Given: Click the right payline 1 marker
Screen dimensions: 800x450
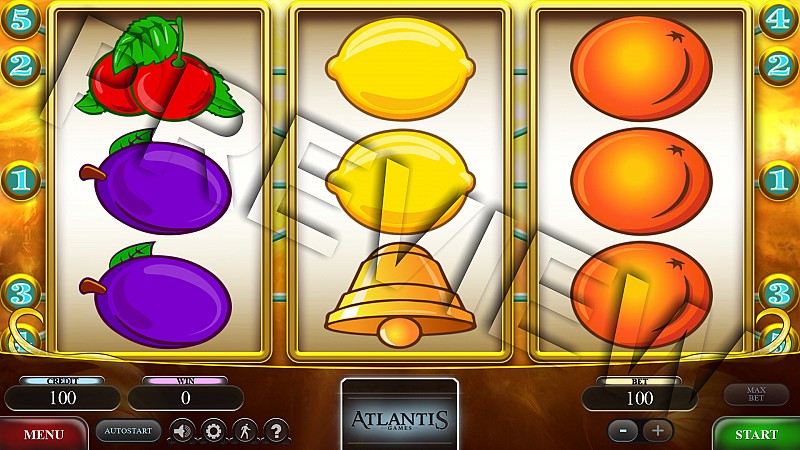Looking at the screenshot, I should coord(779,180).
